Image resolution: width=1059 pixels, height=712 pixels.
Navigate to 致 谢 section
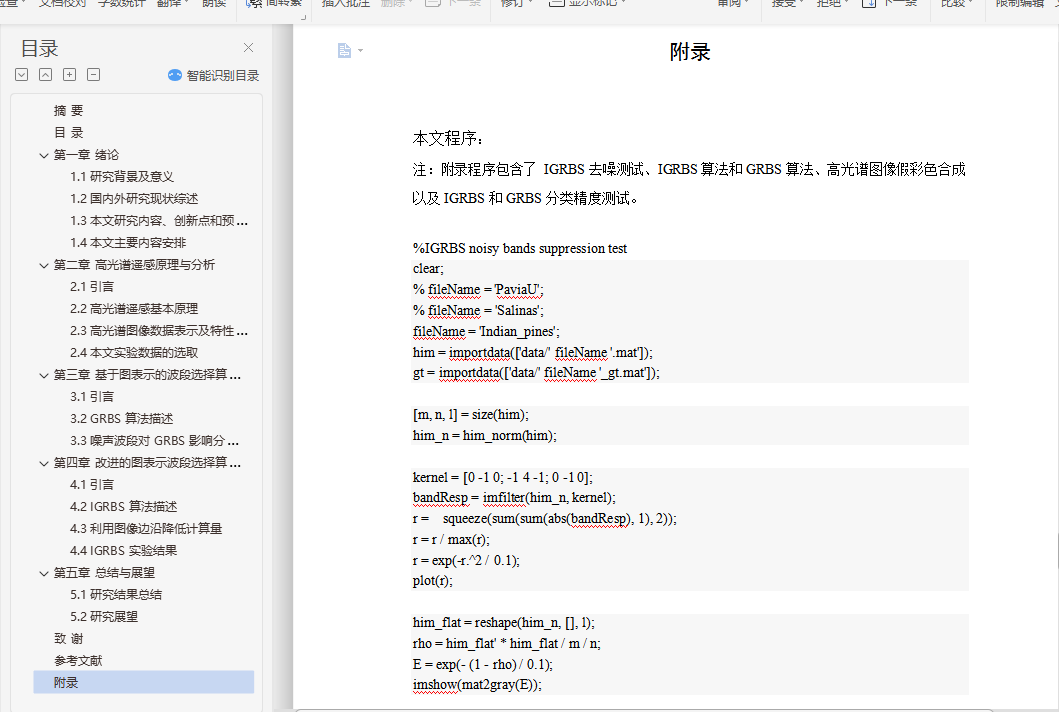coord(69,638)
